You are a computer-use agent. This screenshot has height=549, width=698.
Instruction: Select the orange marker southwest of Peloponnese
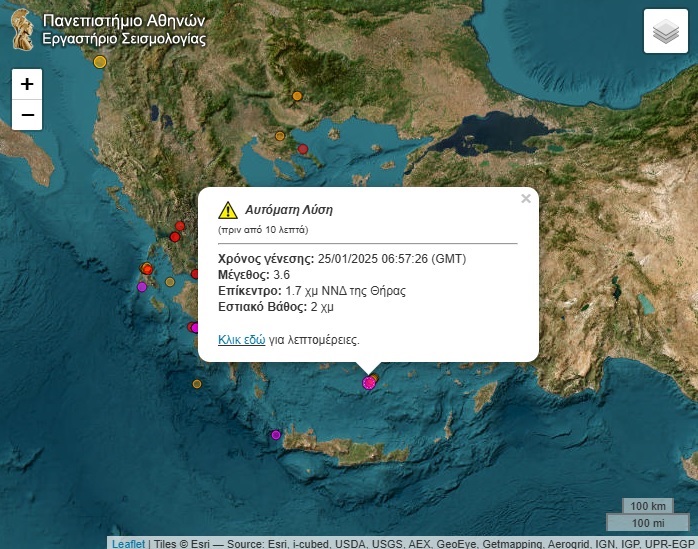click(197, 384)
